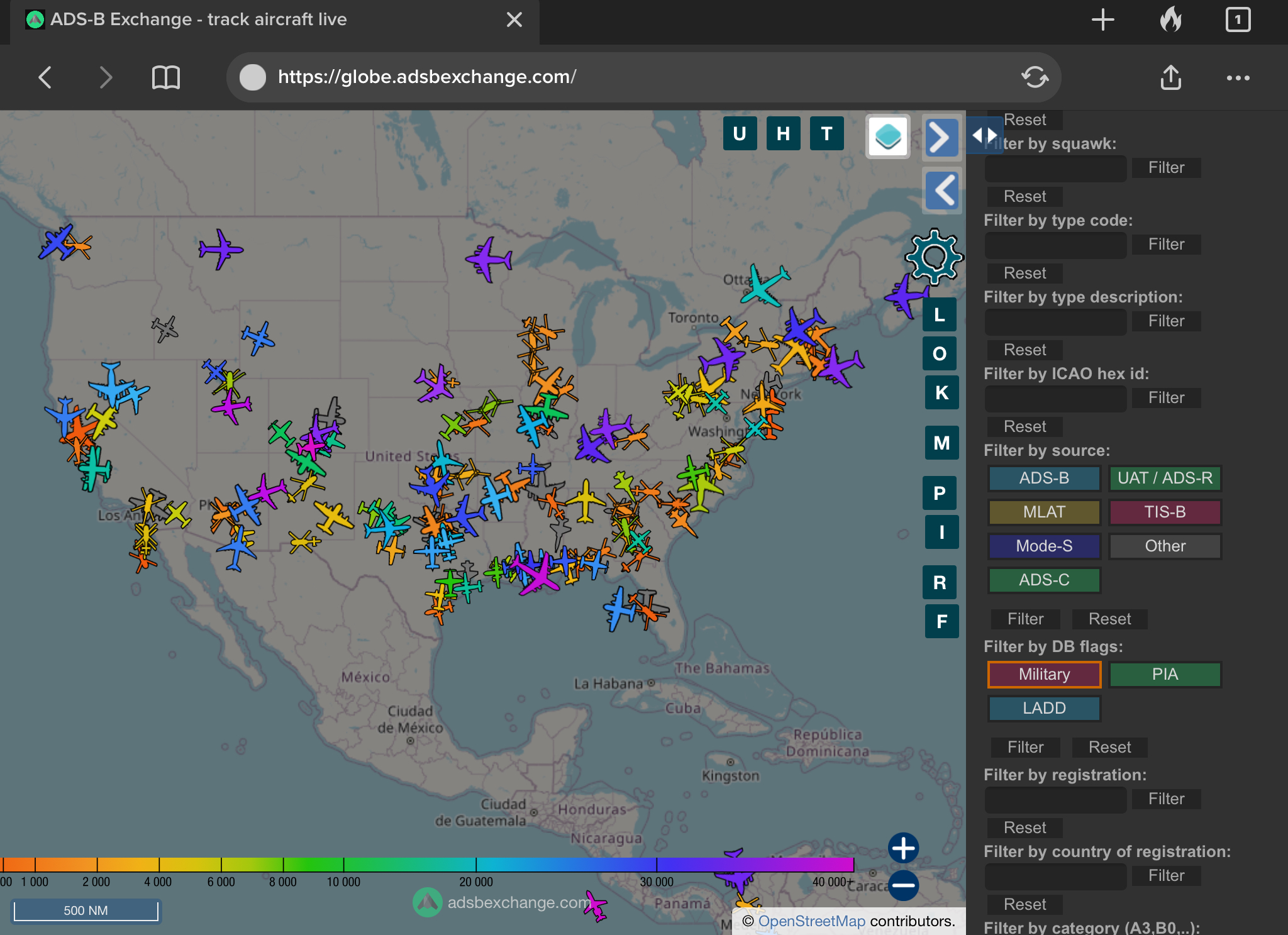
Task: Toggle the LADD DB flag
Action: click(1044, 708)
